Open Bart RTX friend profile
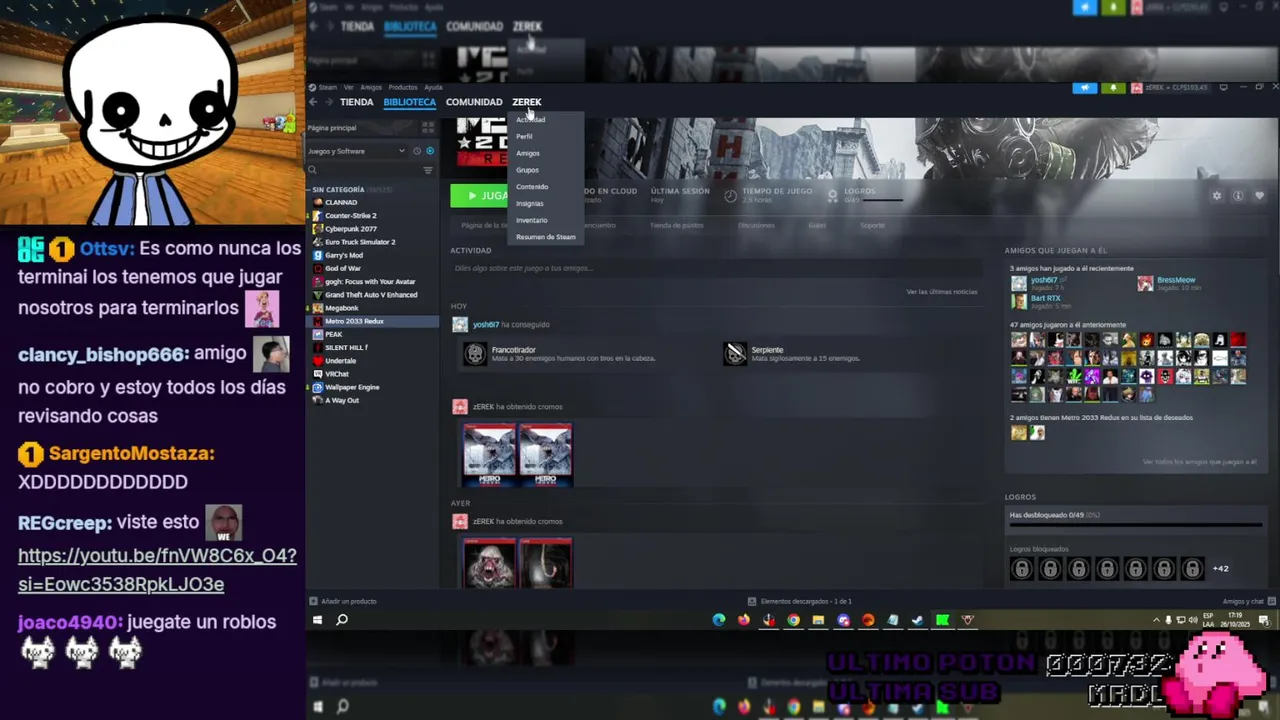This screenshot has width=1280, height=720. coord(1046,298)
